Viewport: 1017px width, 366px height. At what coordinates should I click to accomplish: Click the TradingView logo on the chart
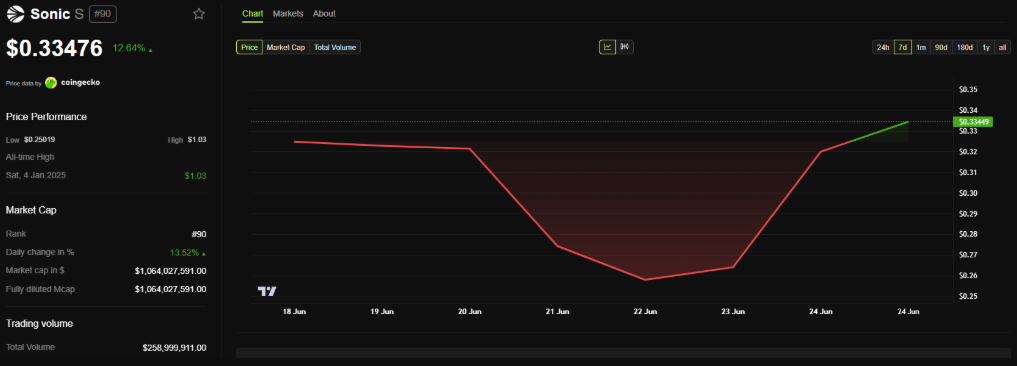pos(267,291)
